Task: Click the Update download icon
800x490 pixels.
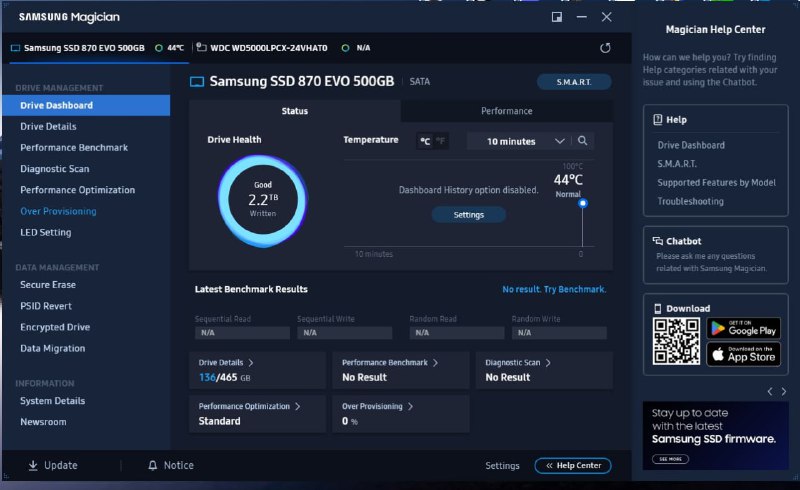Action: [x=33, y=465]
